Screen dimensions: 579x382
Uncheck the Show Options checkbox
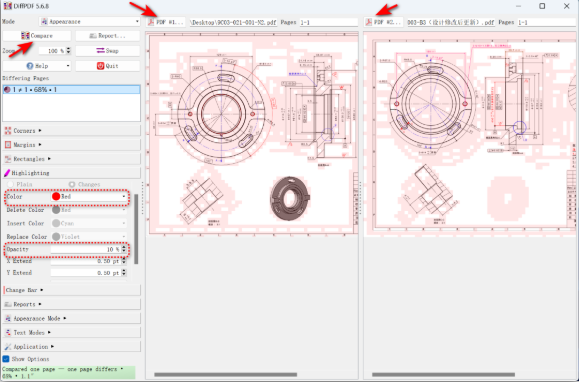6,359
